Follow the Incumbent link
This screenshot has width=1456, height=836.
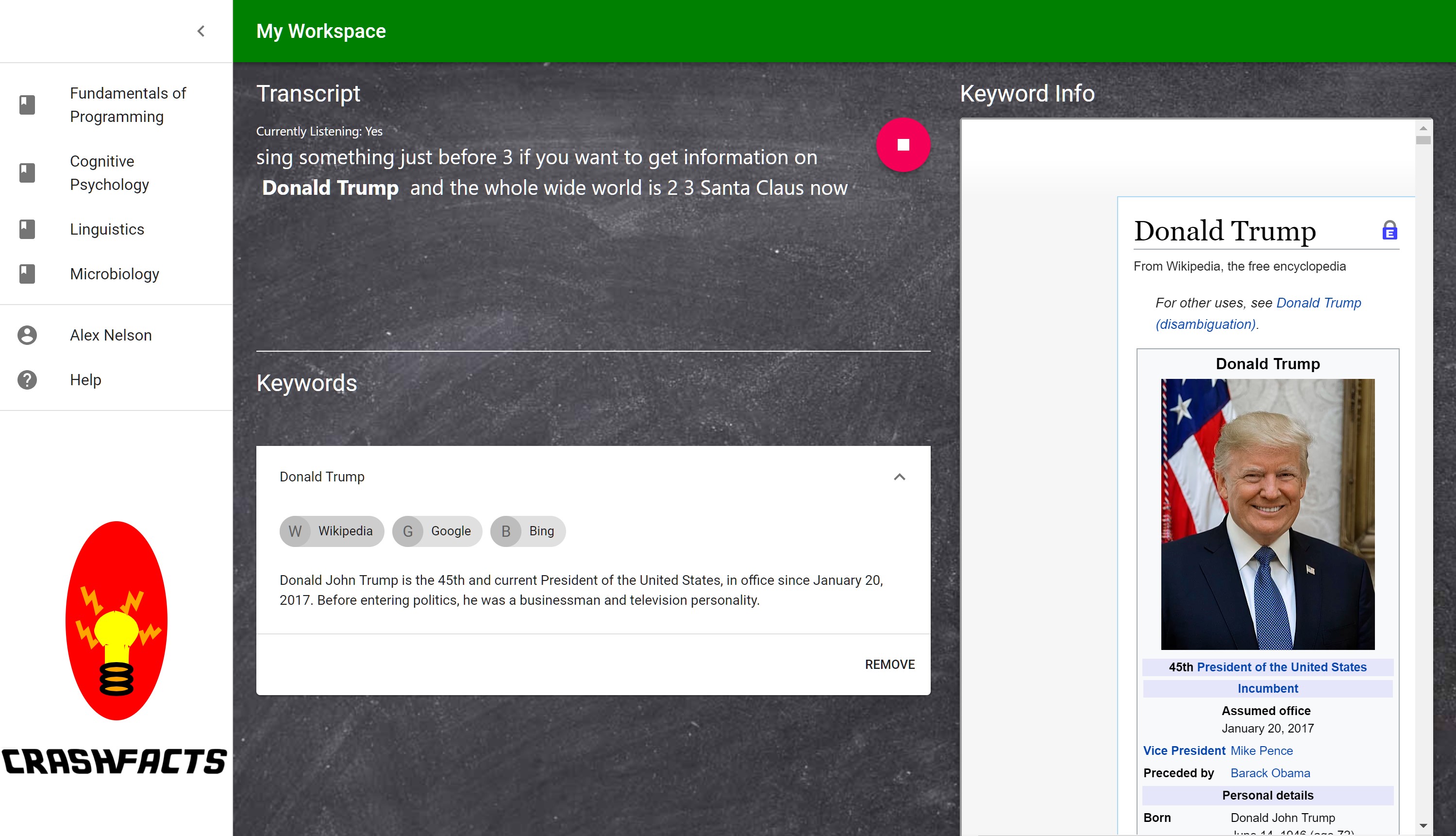1267,688
